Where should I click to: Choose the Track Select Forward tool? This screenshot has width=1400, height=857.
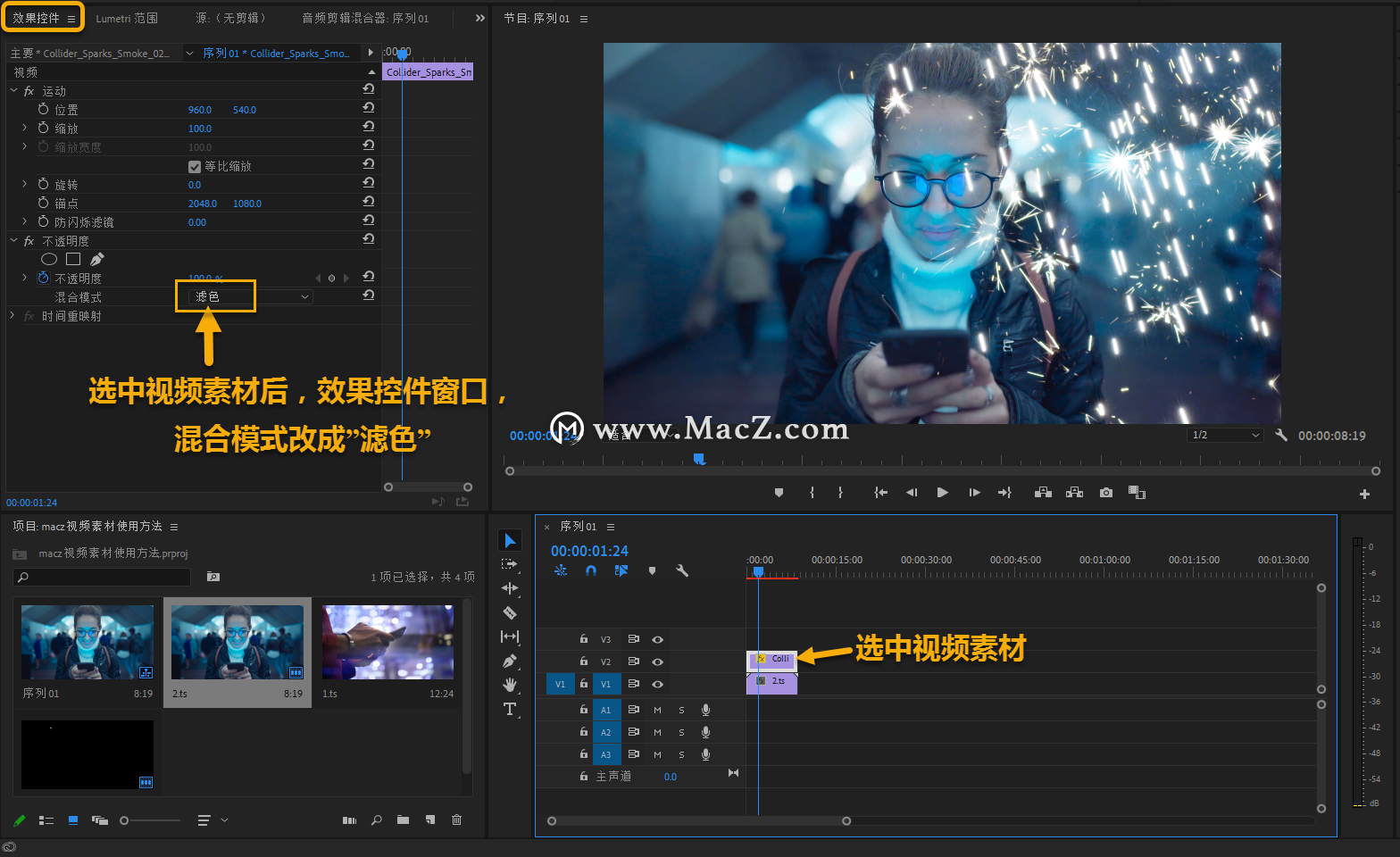coord(510,564)
